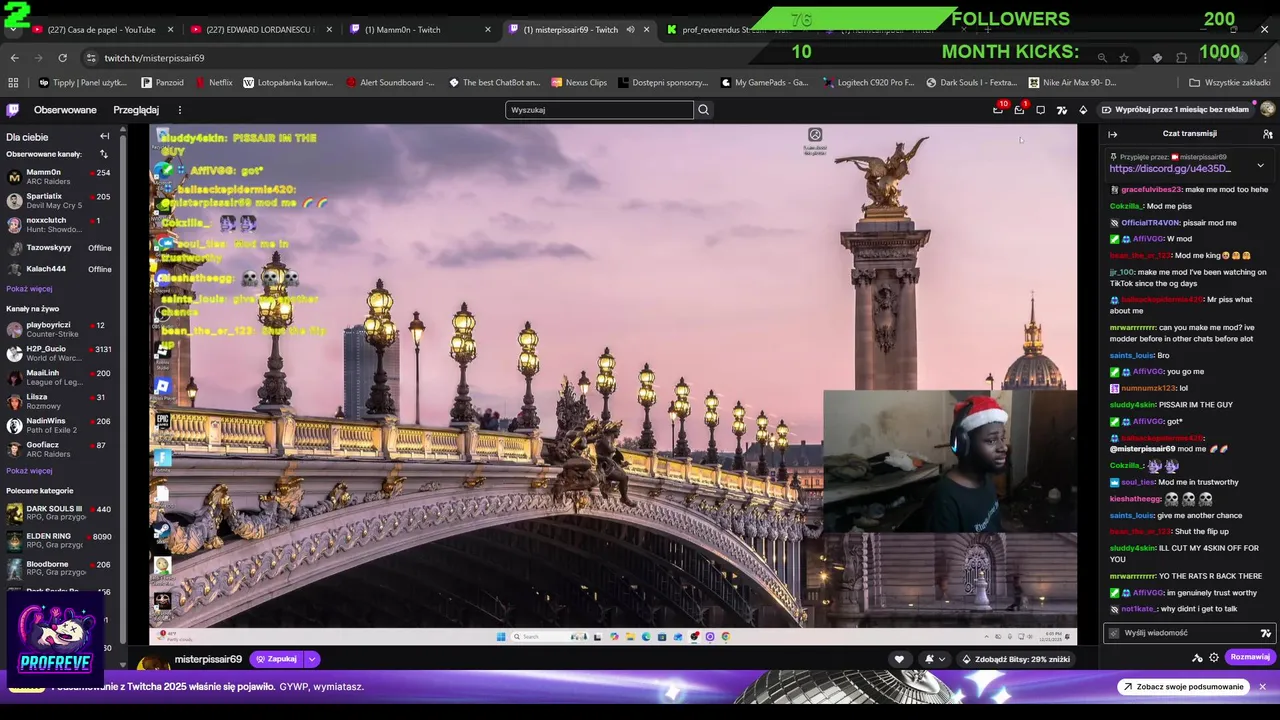Open chat settings gear icon
Image resolution: width=1280 pixels, height=720 pixels.
click(1214, 657)
